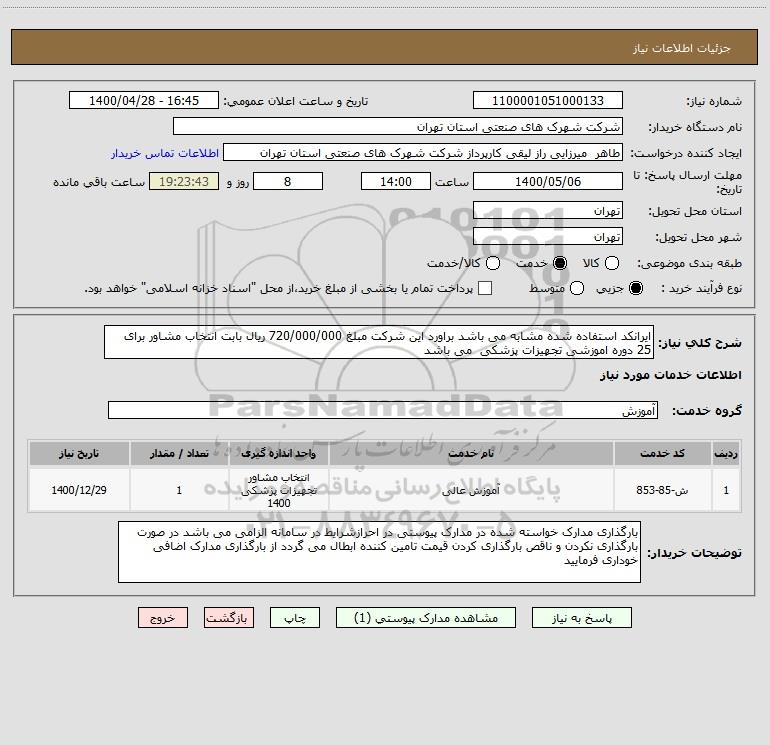Image resolution: width=770 pixels, height=745 pixels.
Task: Click the شرح کلی نیاز label
Action: (x=700, y=343)
